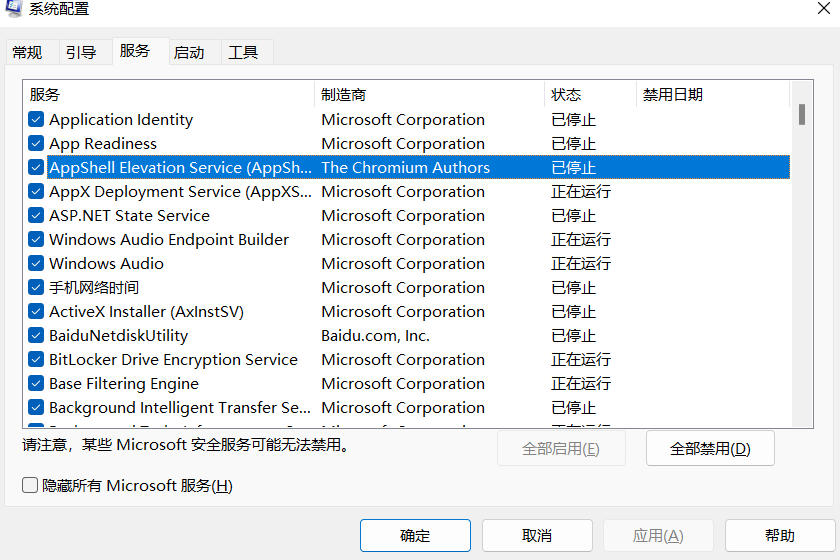Uncheck the Windows Audio service checkbox
Viewport: 840px width, 560px height.
tap(36, 264)
